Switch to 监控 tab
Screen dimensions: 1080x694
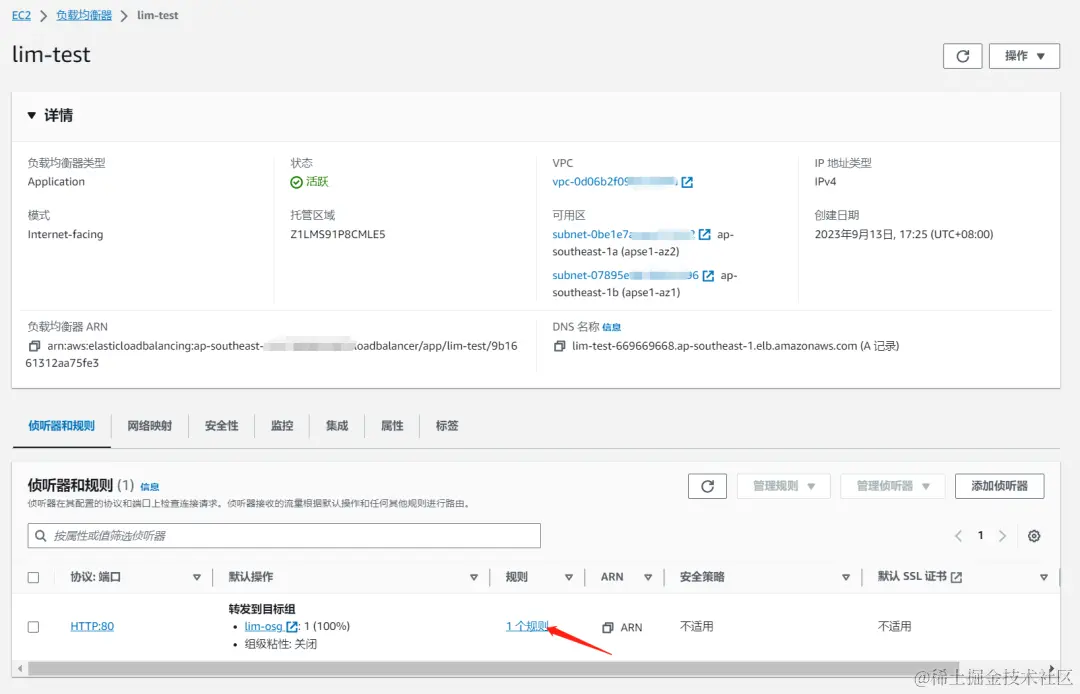(x=282, y=426)
